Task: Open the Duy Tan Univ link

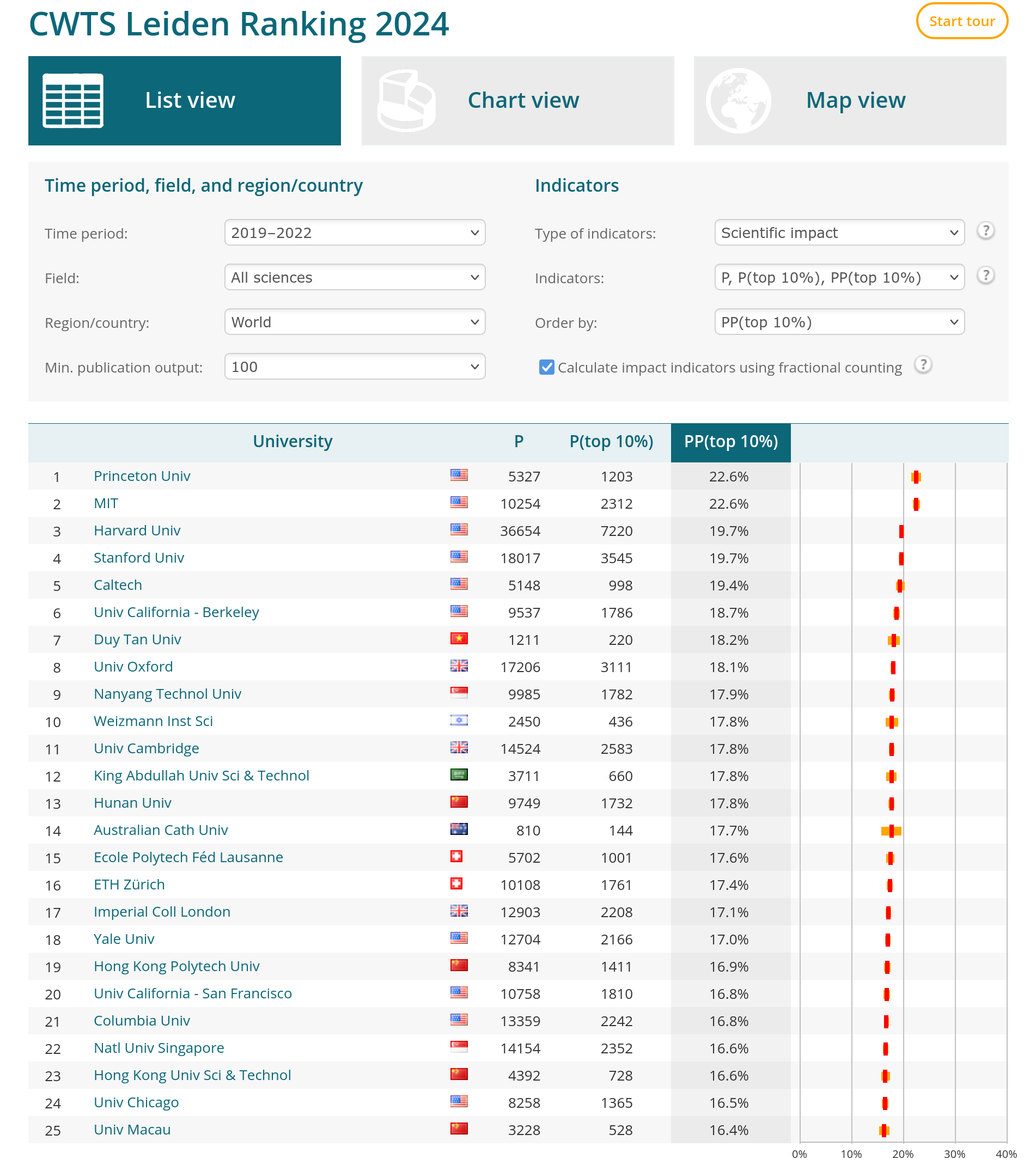Action: [137, 639]
